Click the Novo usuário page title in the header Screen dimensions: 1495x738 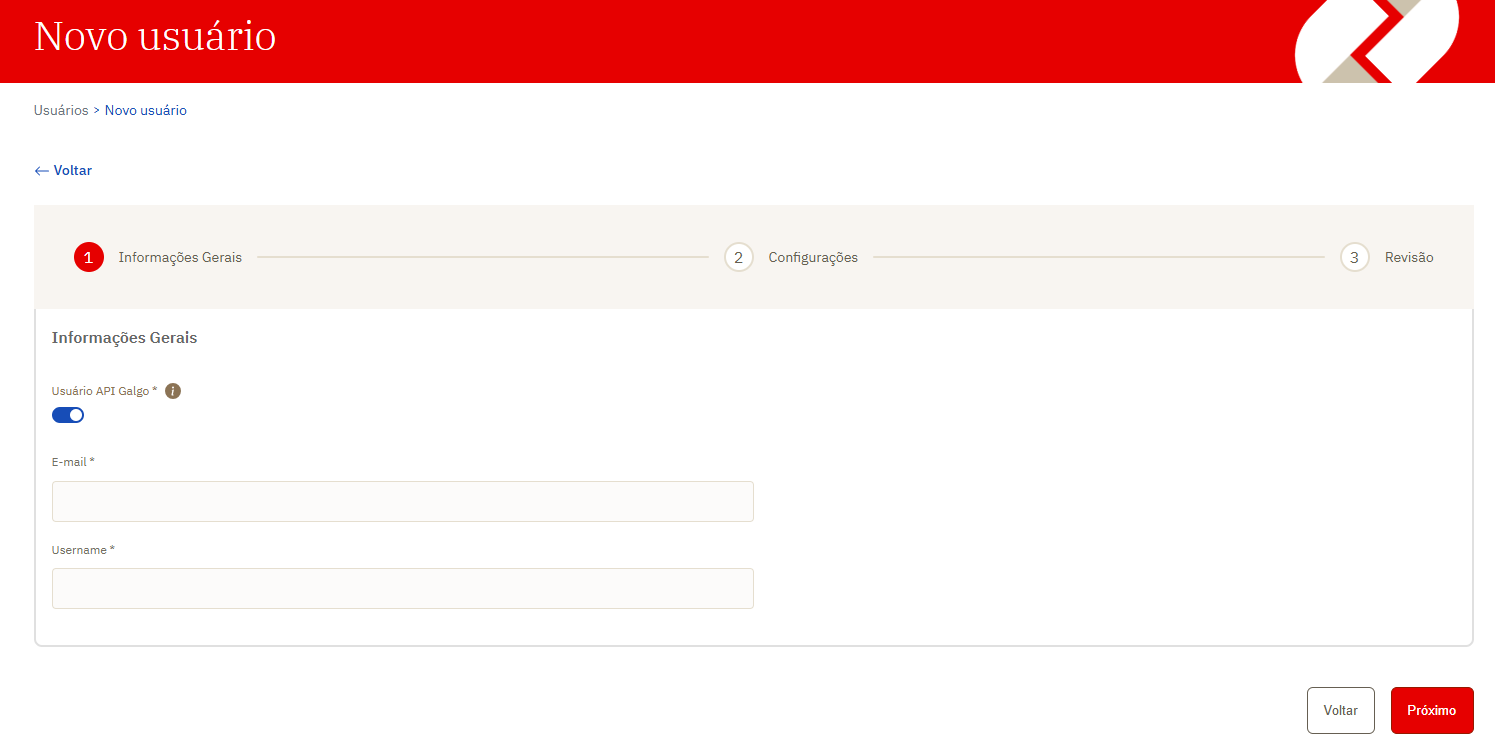pos(155,36)
